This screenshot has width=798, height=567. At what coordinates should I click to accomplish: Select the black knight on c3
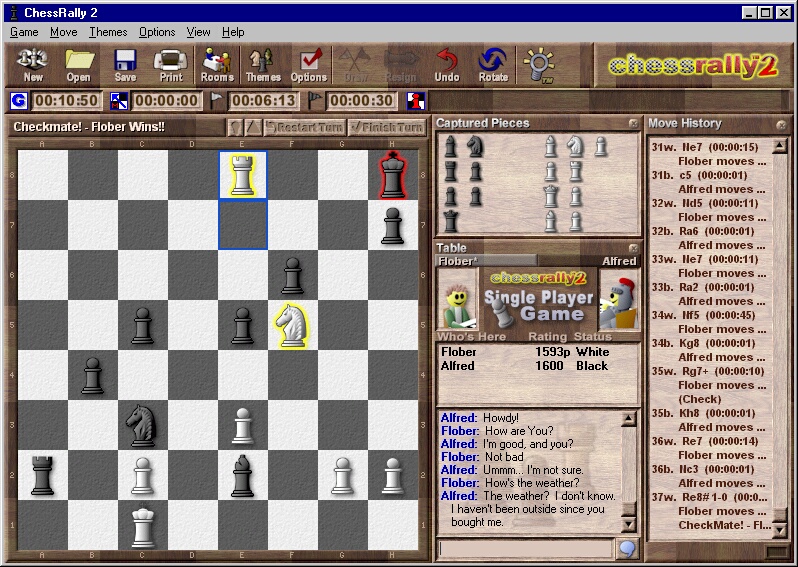(x=142, y=424)
